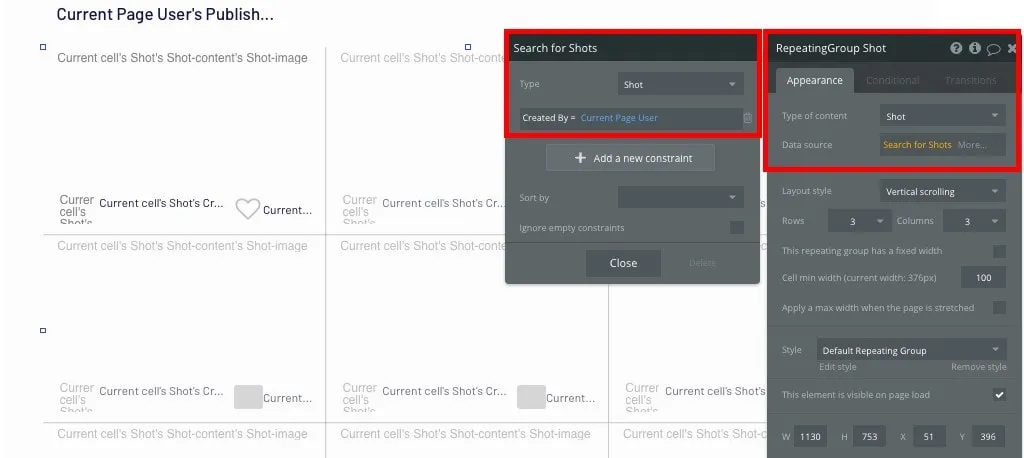
Task: Click the plus icon on Add a new constraint
Action: (x=580, y=158)
